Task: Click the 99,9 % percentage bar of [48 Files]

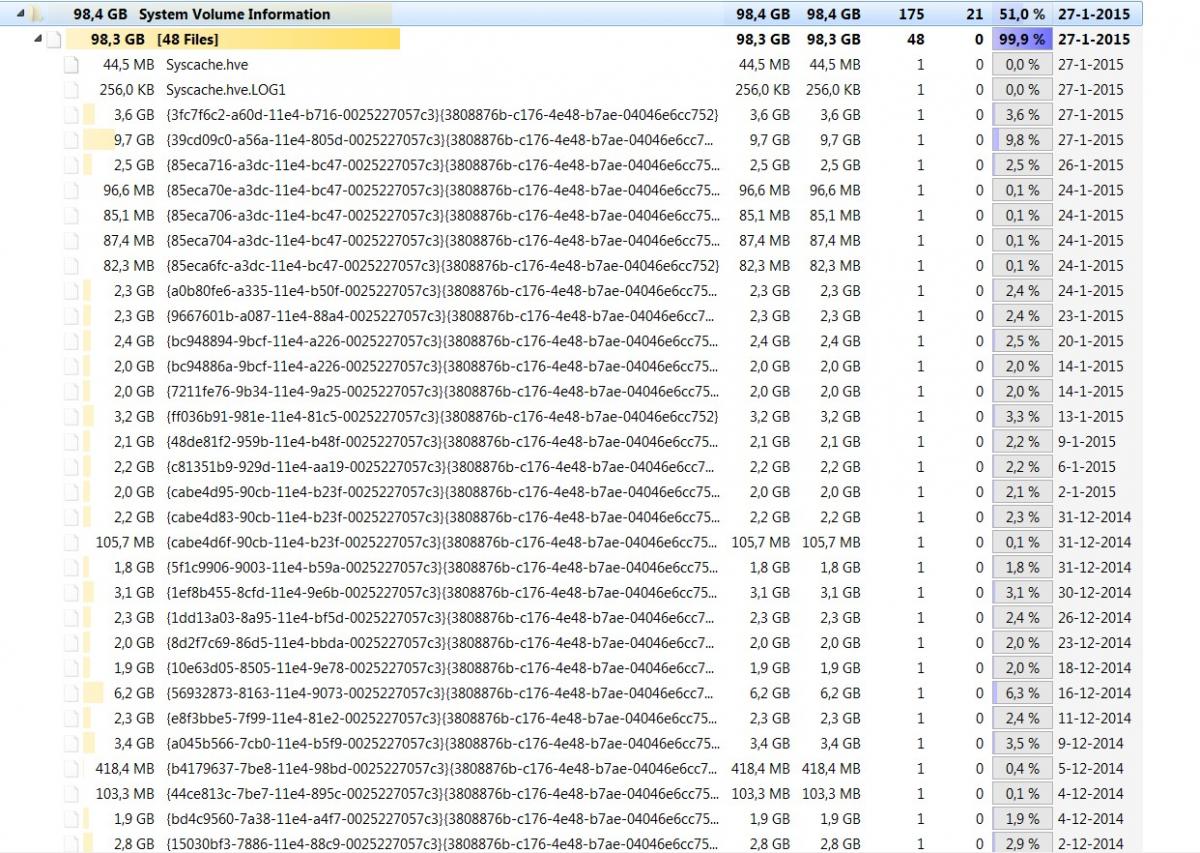Action: (x=1021, y=39)
